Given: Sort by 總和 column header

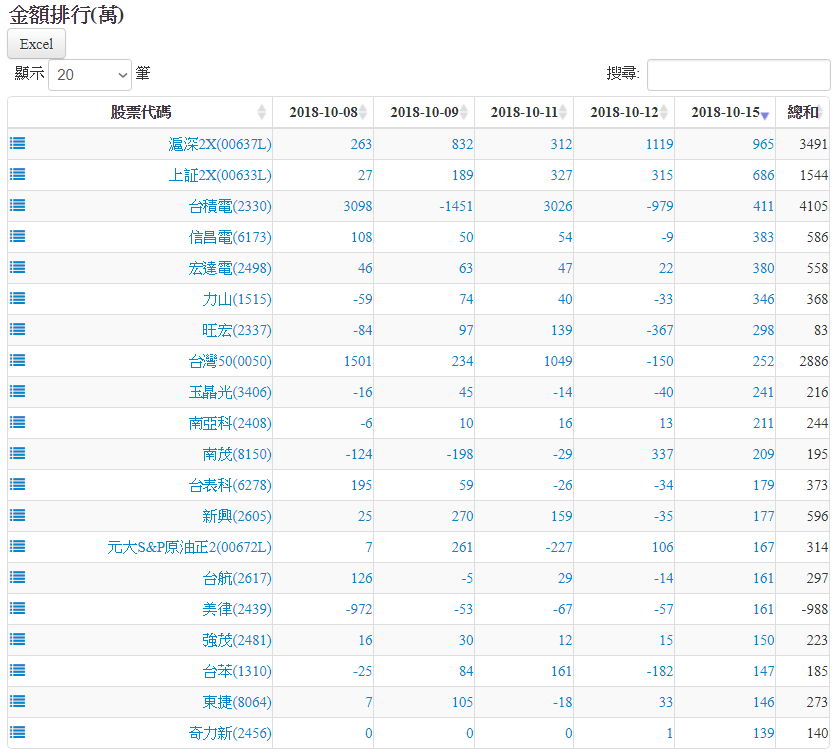Looking at the screenshot, I should point(803,112).
